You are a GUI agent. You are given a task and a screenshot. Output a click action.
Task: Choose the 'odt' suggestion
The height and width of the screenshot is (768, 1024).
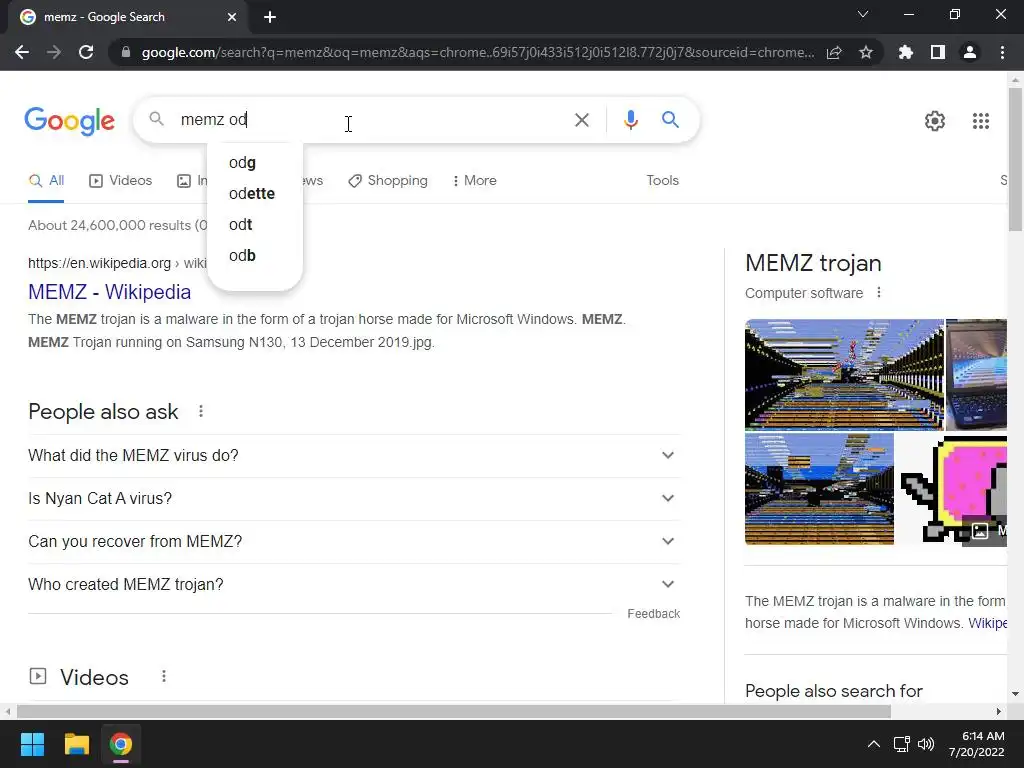255,225
